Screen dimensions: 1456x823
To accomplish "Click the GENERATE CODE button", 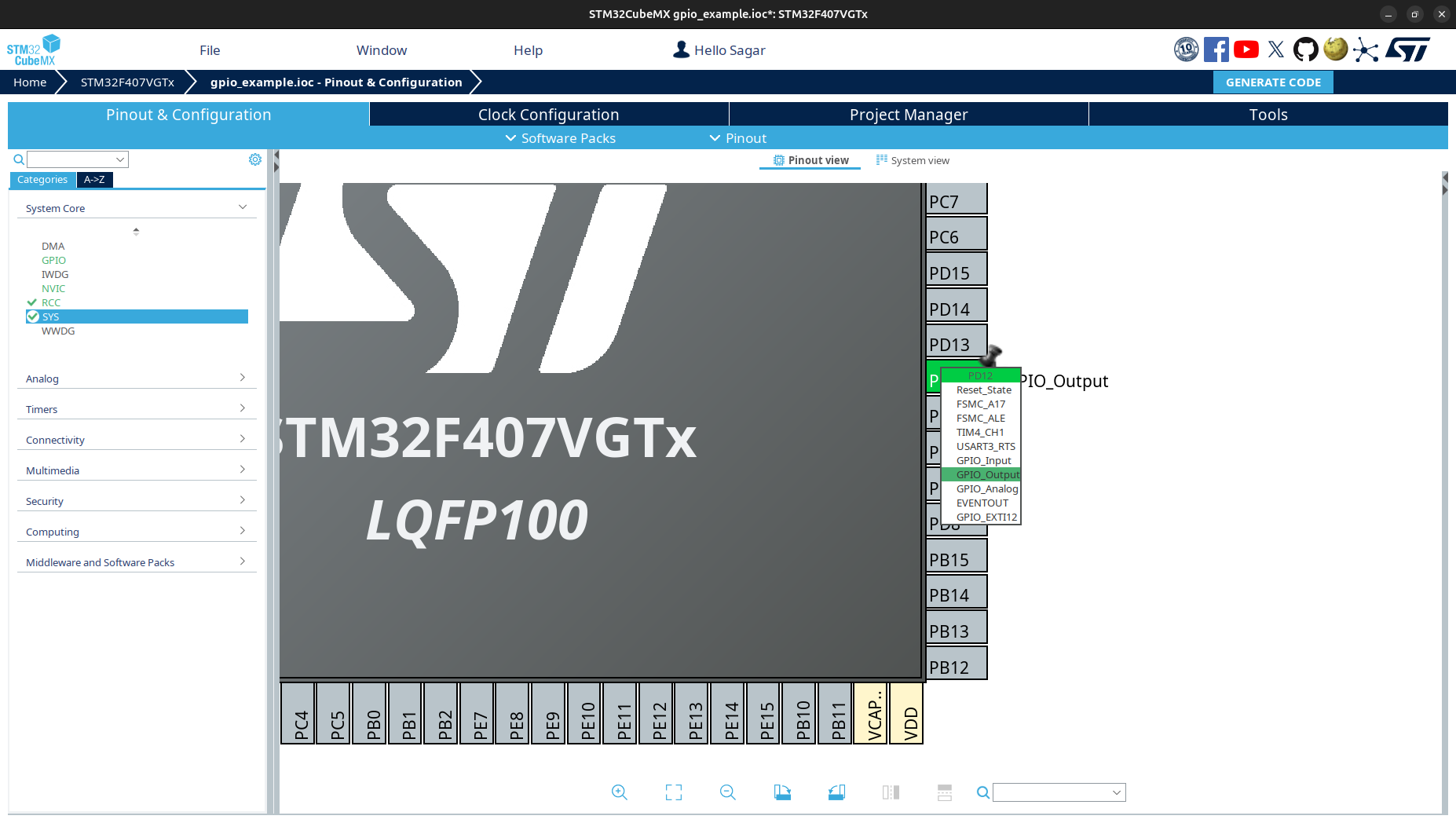I will [1273, 82].
